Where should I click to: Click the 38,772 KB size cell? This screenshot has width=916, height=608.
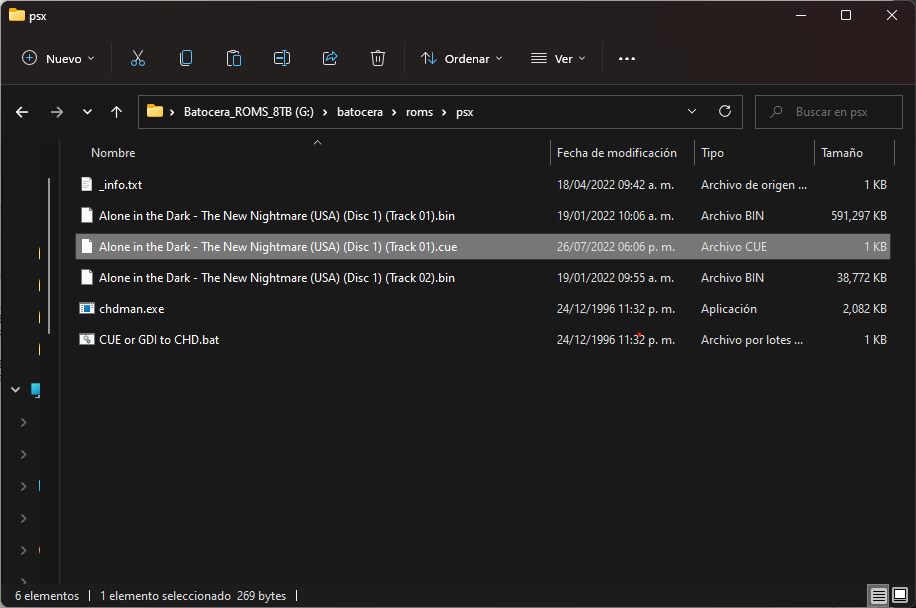(x=862, y=277)
